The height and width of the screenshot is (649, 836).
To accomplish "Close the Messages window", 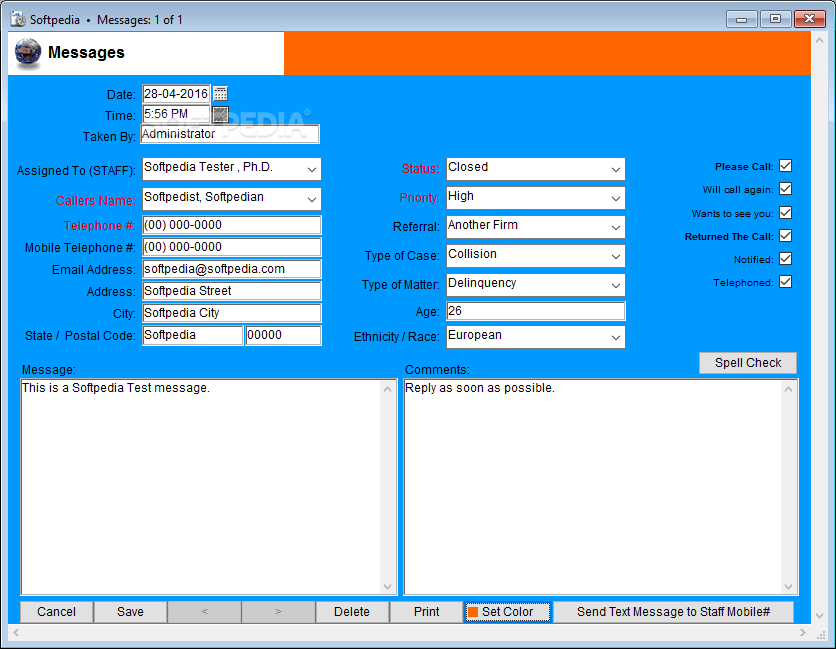I will pyautogui.click(x=809, y=19).
